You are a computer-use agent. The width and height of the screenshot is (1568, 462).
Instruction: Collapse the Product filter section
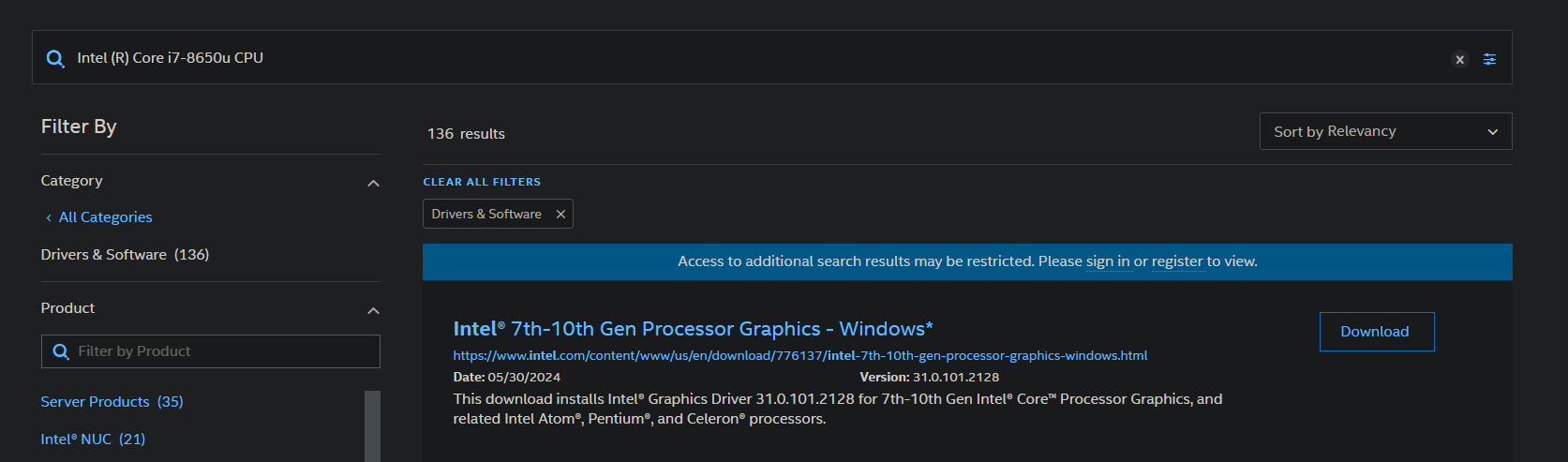[373, 310]
